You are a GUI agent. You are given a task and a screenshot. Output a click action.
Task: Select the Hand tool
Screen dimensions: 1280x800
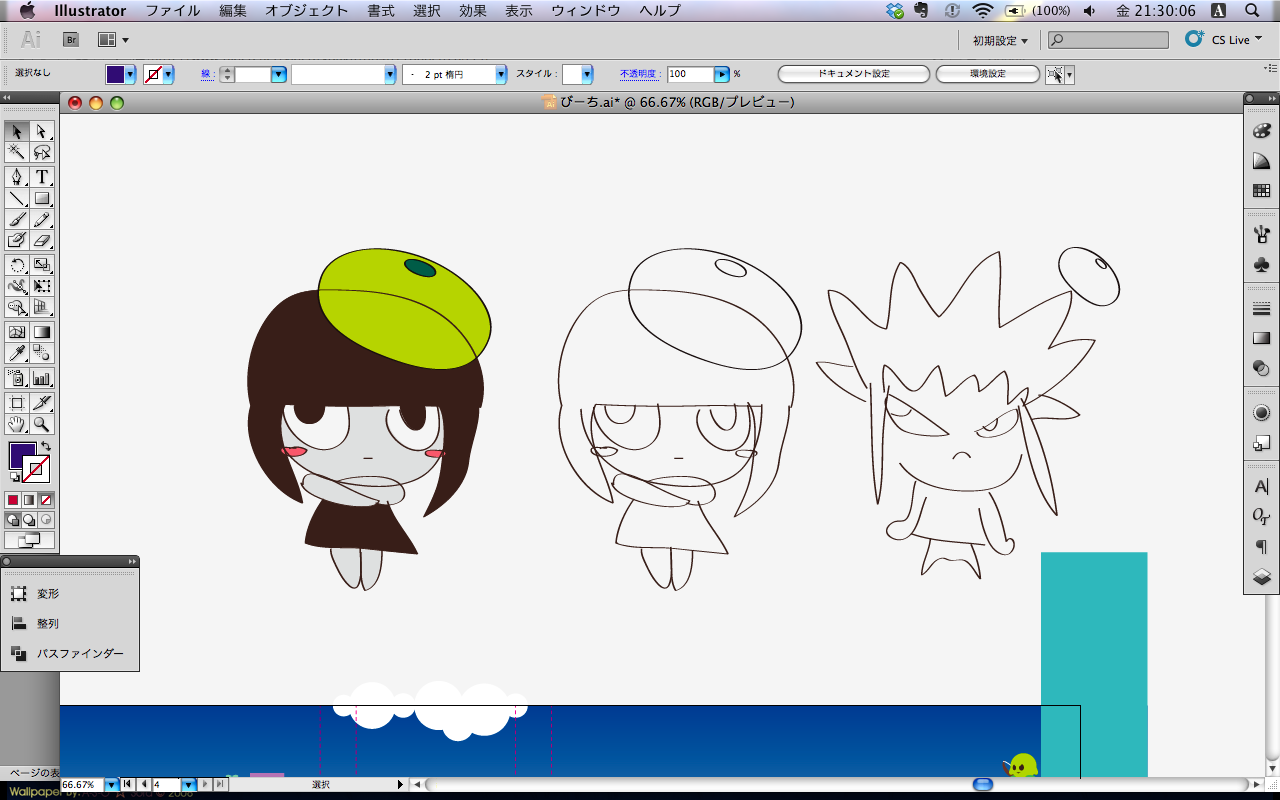tap(17, 424)
